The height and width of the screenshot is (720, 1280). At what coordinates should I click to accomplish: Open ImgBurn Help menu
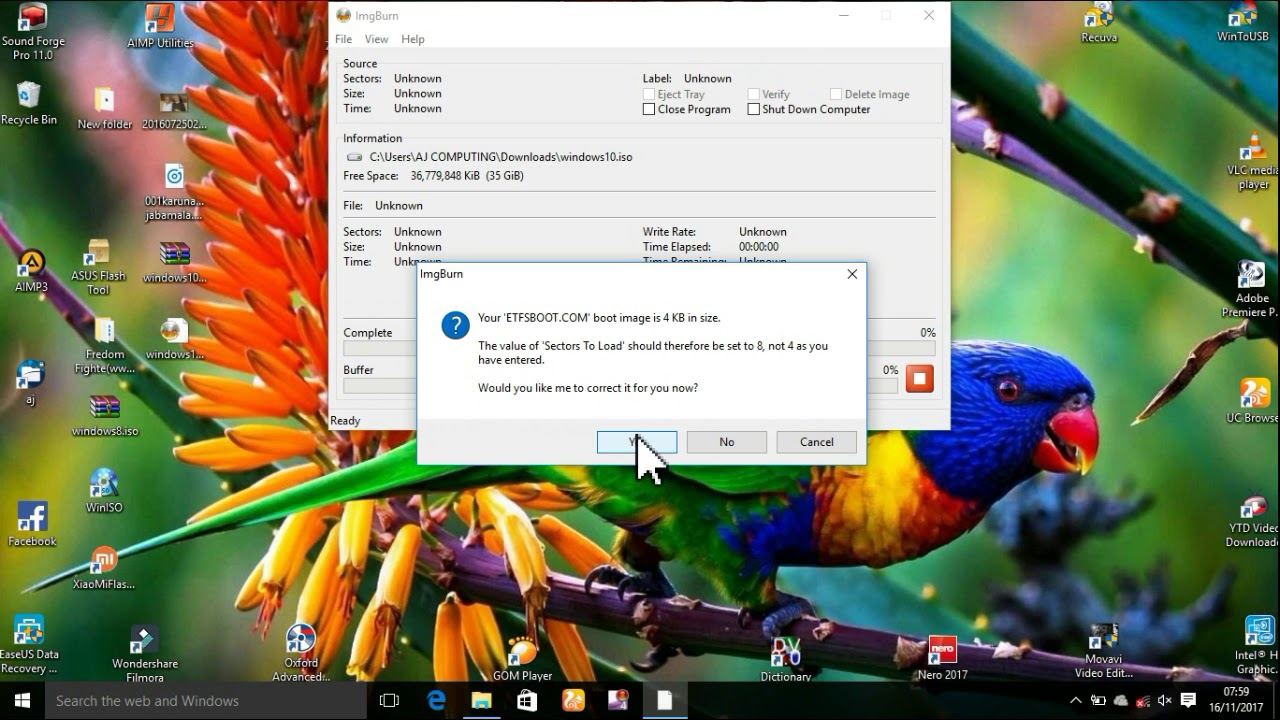[x=413, y=39]
